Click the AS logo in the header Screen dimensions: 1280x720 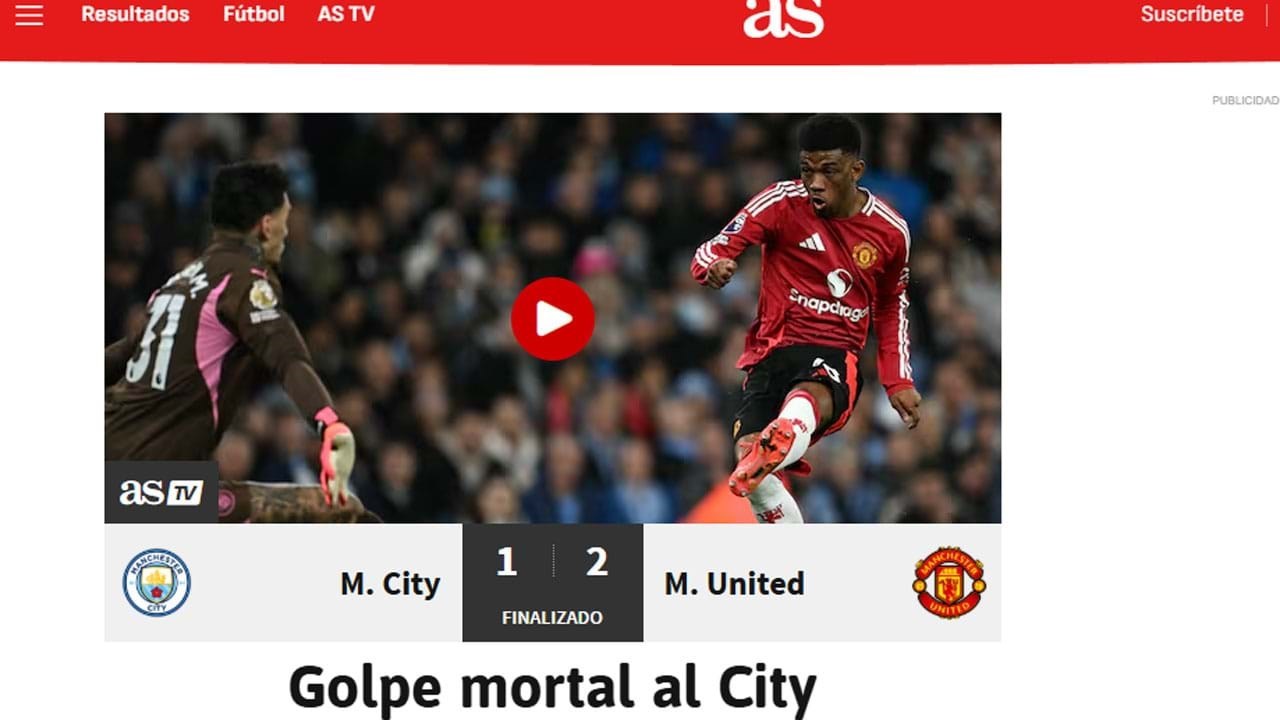(783, 18)
